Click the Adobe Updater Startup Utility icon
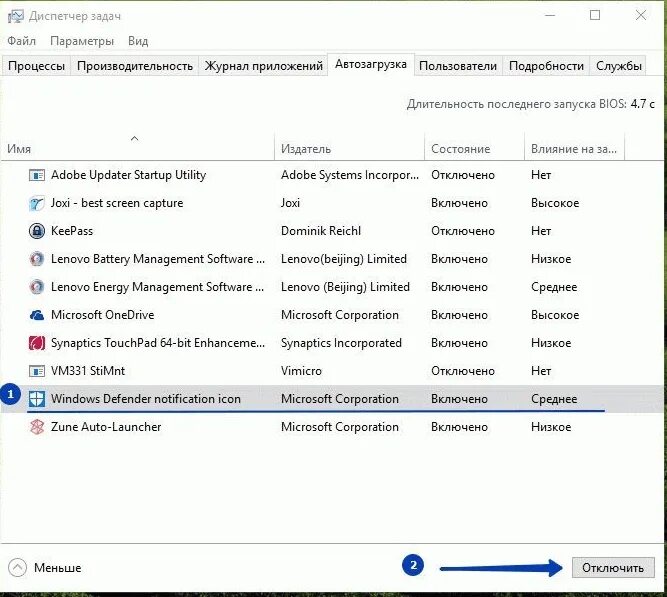This screenshot has height=597, width=667. pyautogui.click(x=37, y=175)
